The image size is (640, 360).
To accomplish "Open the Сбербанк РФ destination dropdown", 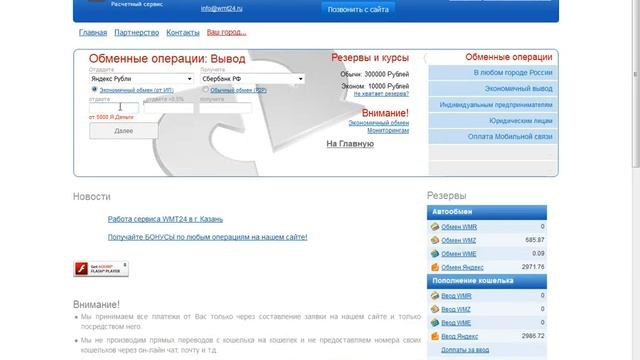I will coord(252,79).
